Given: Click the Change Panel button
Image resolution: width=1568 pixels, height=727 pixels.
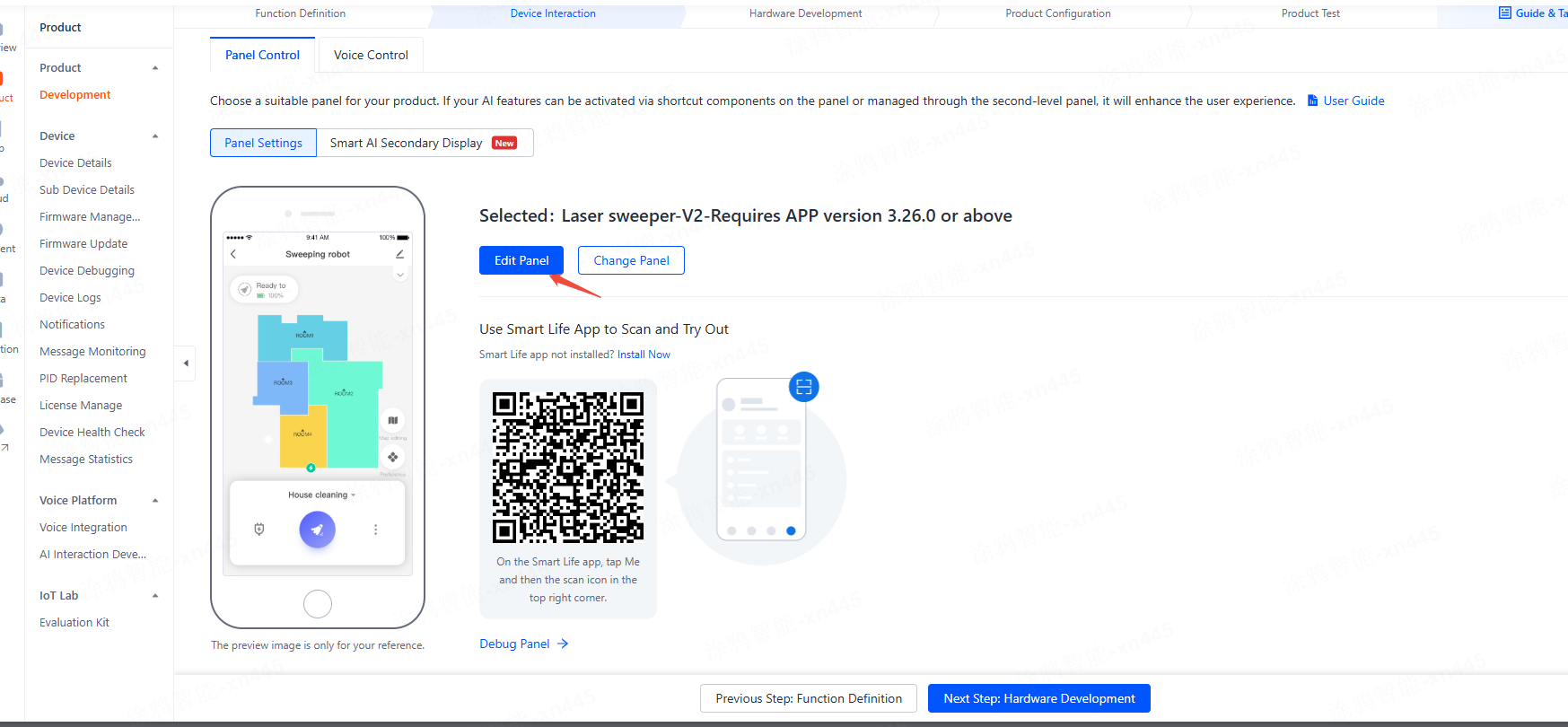Looking at the screenshot, I should pos(631,260).
